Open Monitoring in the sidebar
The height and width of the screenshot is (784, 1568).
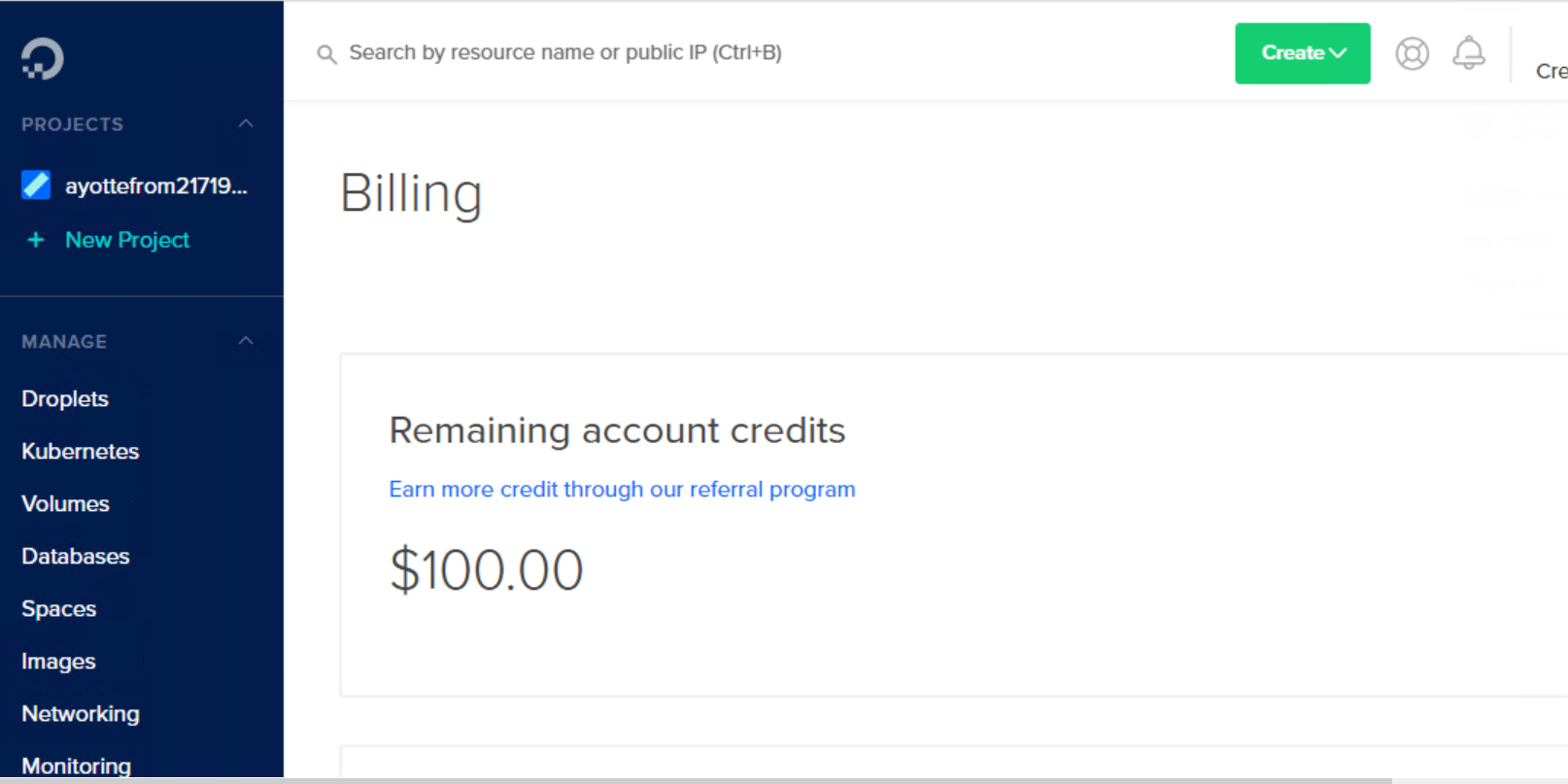coord(77,766)
